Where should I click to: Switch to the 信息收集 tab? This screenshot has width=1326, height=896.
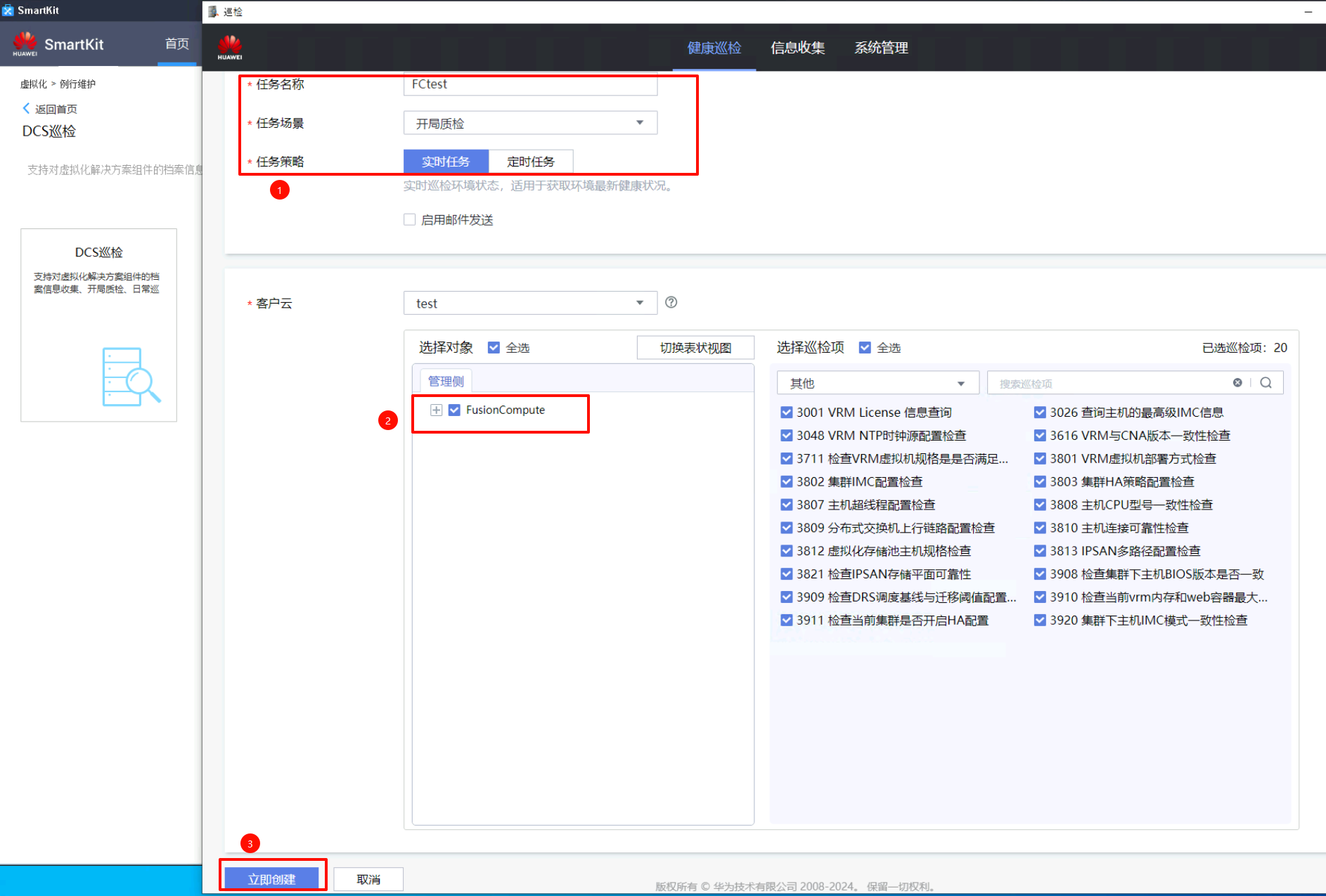(x=797, y=48)
